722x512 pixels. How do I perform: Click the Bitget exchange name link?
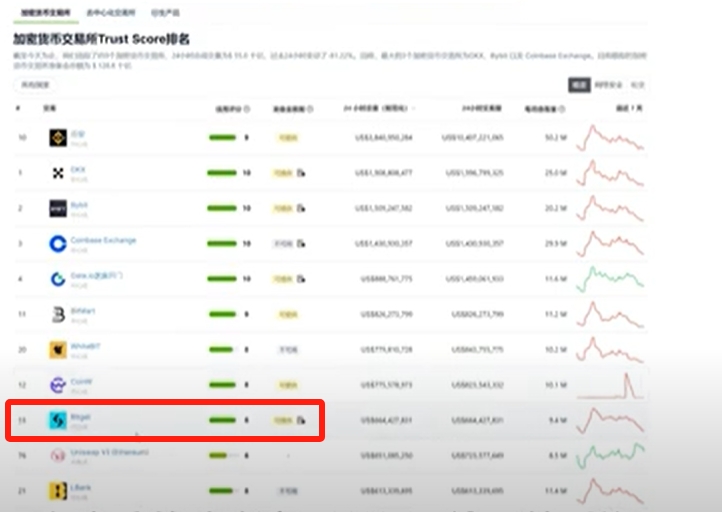pos(81,416)
